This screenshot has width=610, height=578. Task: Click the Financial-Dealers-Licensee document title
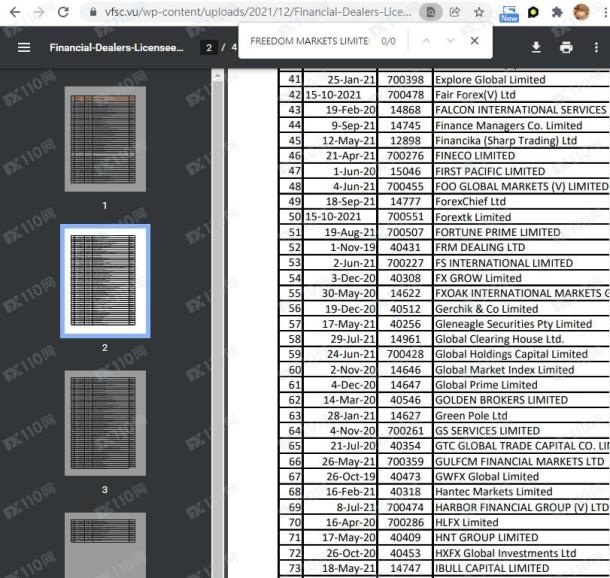[x=116, y=47]
